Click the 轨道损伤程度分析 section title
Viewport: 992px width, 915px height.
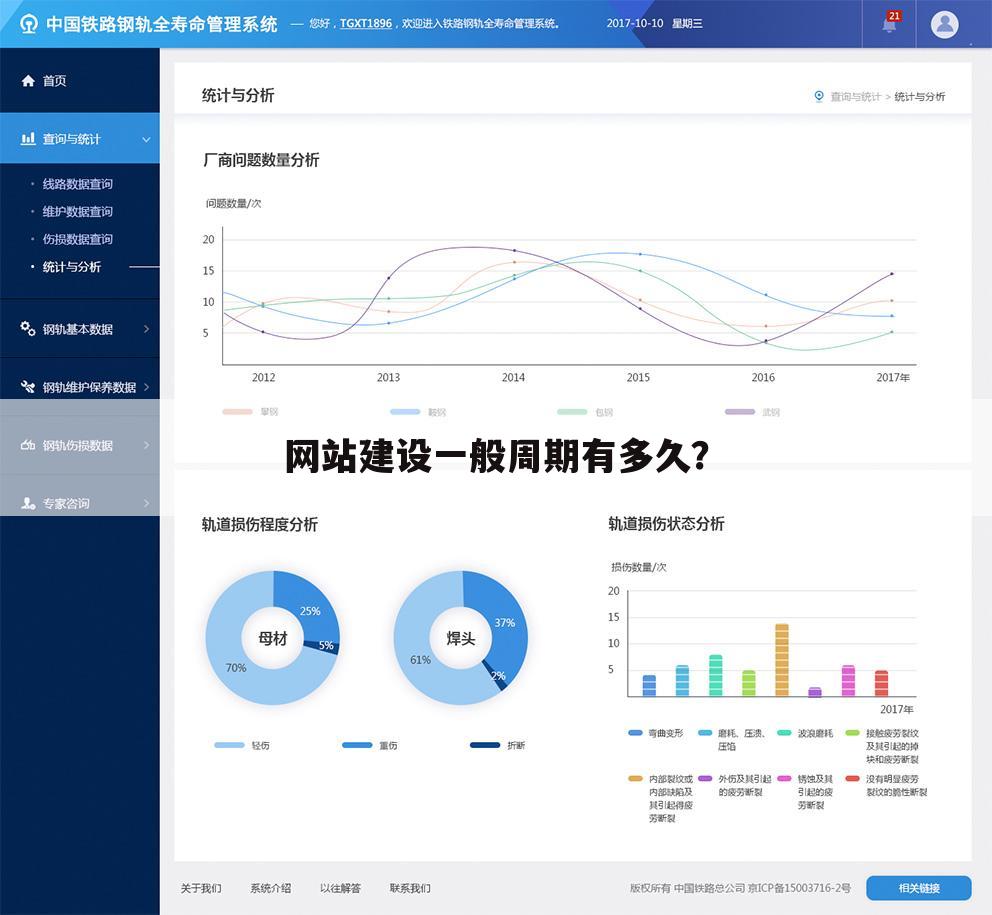click(x=259, y=525)
